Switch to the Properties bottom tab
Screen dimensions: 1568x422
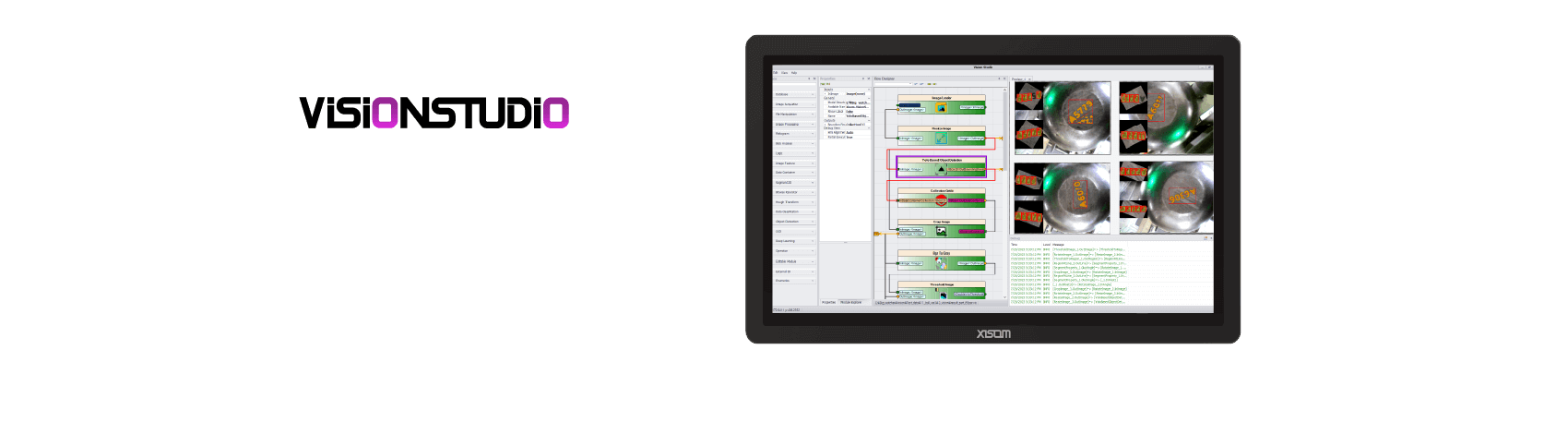click(x=828, y=302)
